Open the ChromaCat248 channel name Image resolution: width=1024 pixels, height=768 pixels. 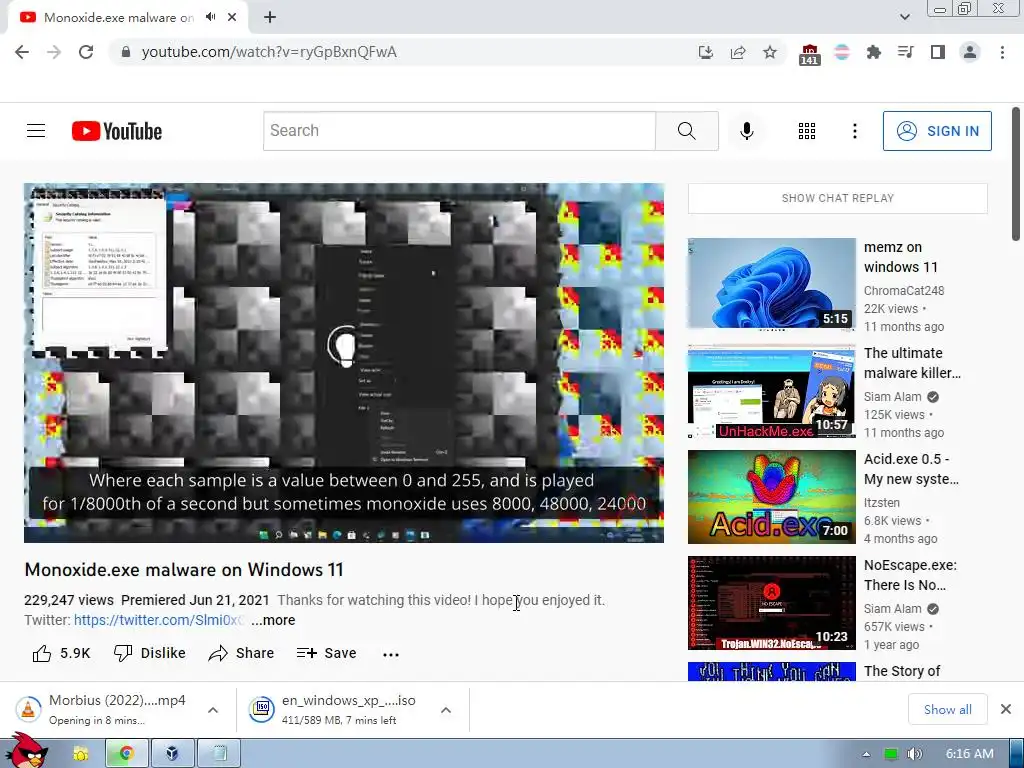tap(904, 291)
